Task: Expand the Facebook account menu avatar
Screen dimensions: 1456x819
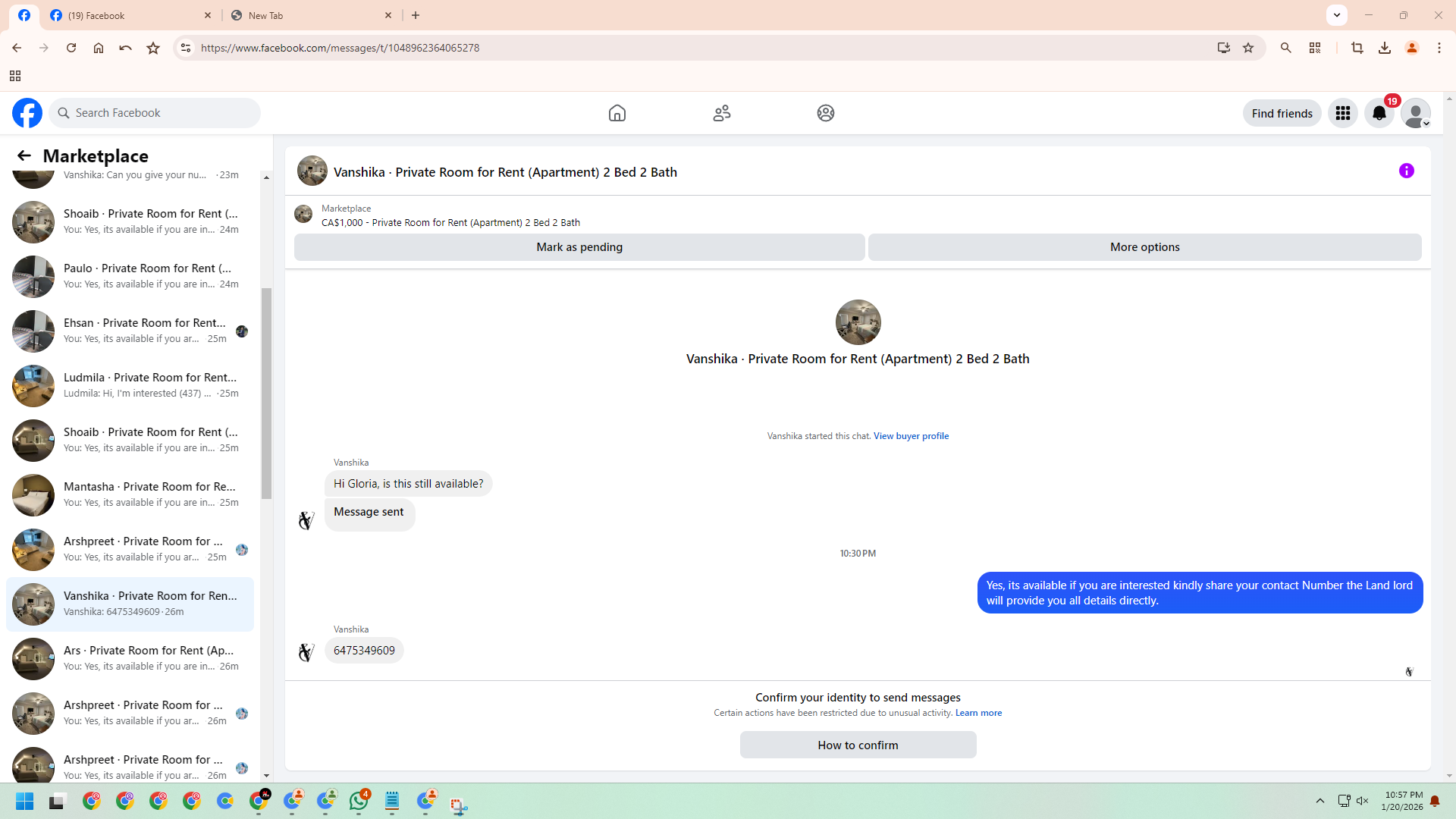Action: (1416, 113)
